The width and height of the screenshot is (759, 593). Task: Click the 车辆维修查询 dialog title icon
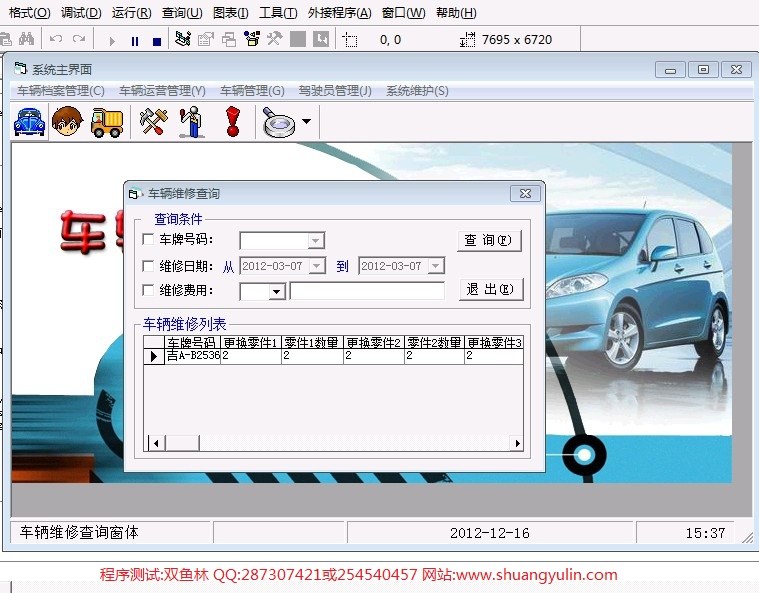click(135, 194)
